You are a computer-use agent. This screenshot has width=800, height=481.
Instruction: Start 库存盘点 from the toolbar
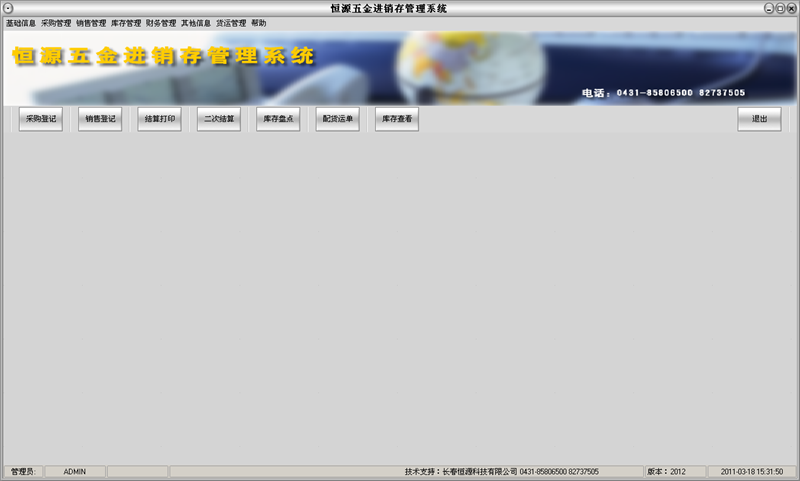(278, 119)
